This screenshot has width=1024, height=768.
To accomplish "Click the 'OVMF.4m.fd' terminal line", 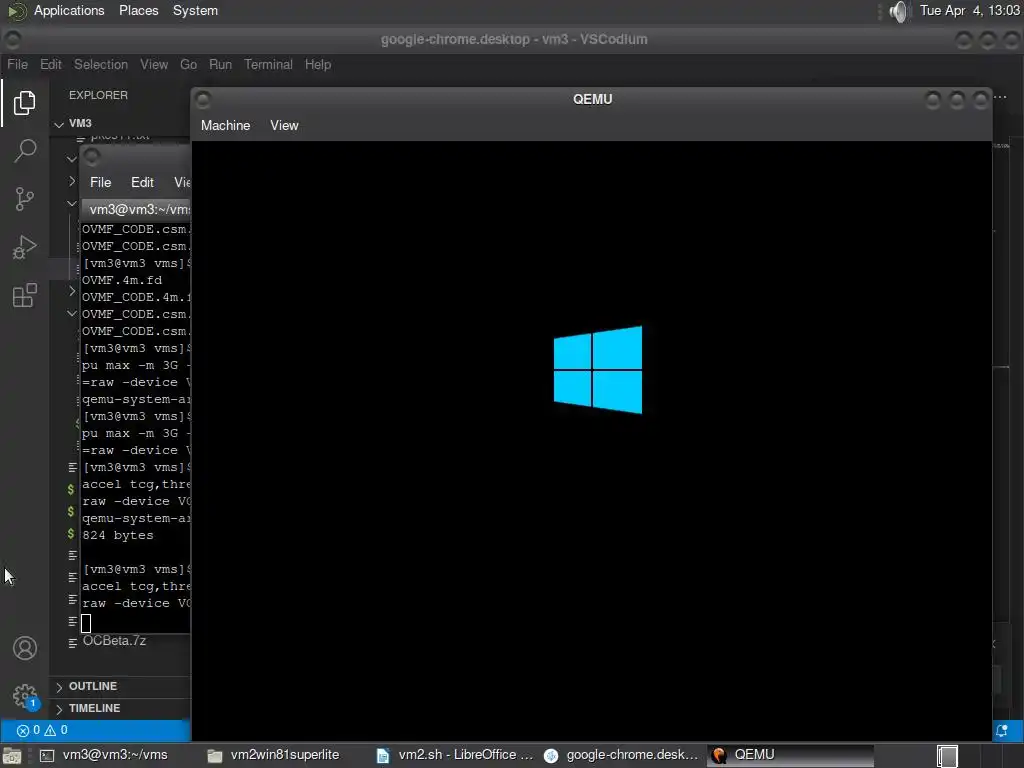I will [x=122, y=280].
